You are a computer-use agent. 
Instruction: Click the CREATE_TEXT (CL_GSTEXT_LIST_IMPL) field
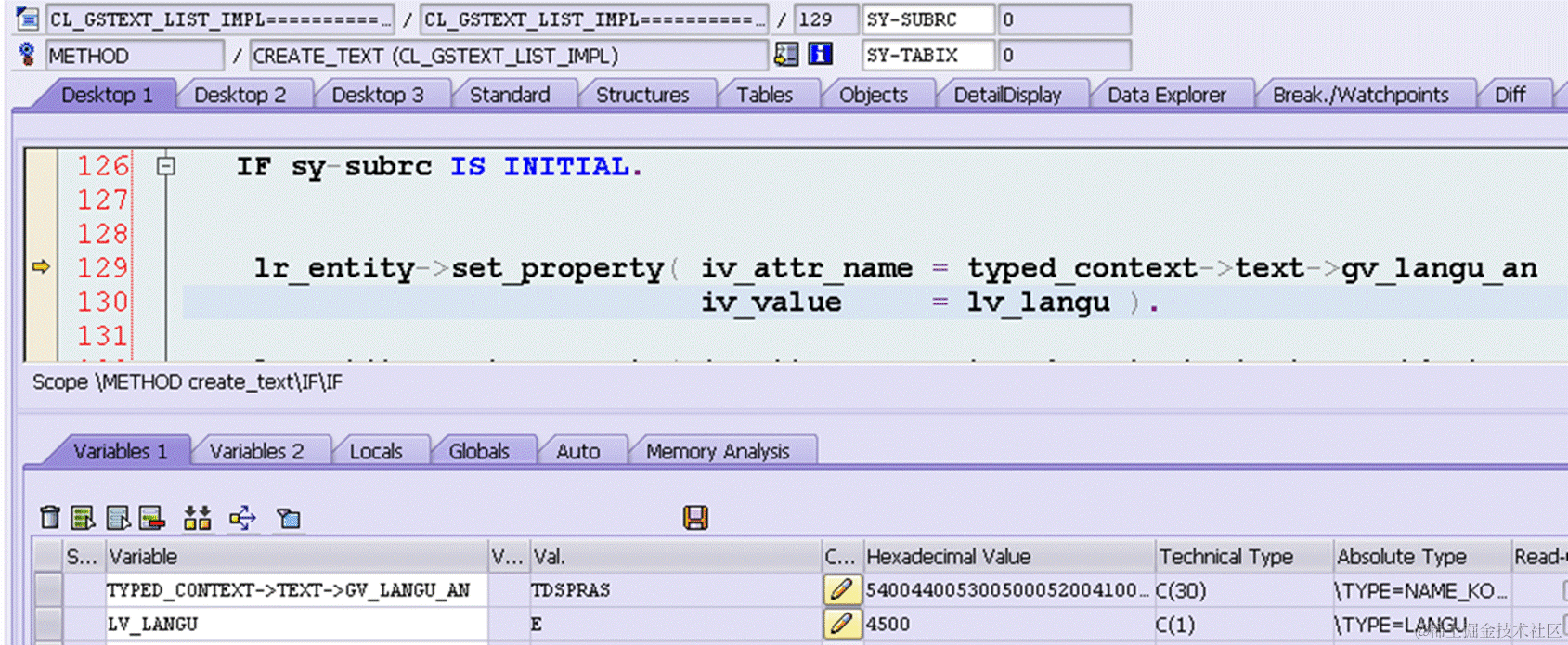click(x=509, y=56)
